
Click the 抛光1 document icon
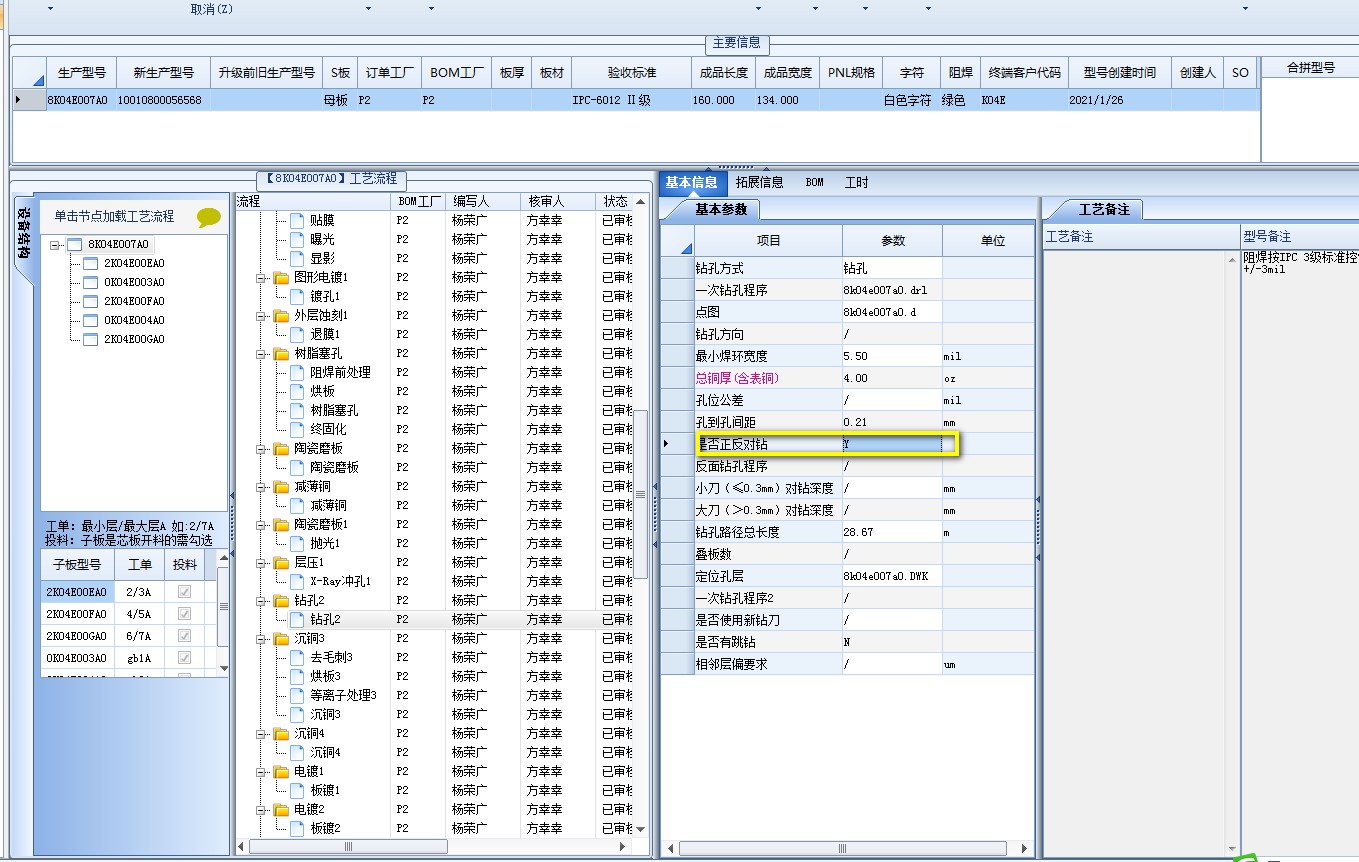coord(297,543)
